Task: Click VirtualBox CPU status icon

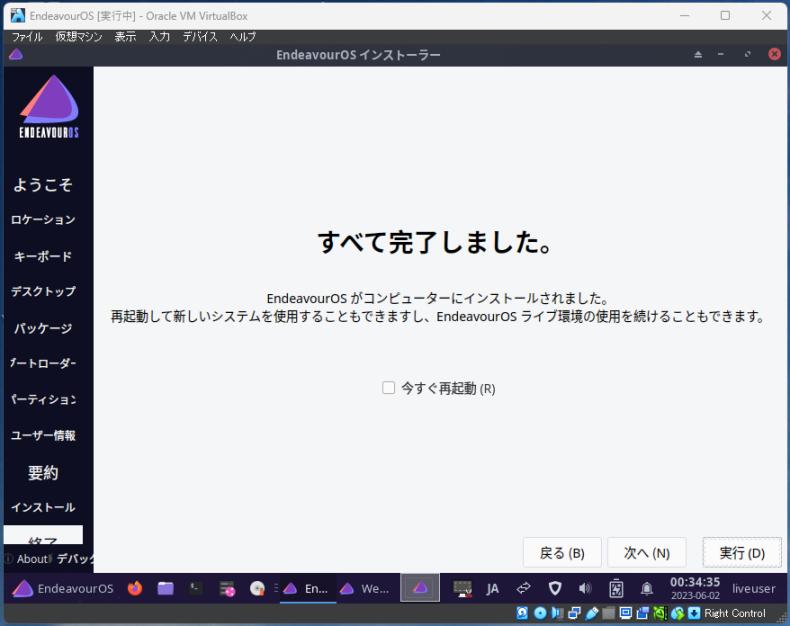Action: pyautogui.click(x=660, y=613)
